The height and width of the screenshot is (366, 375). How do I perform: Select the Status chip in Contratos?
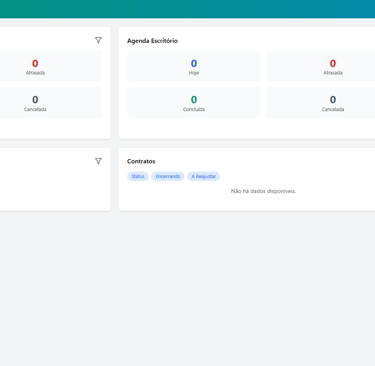pos(138,176)
